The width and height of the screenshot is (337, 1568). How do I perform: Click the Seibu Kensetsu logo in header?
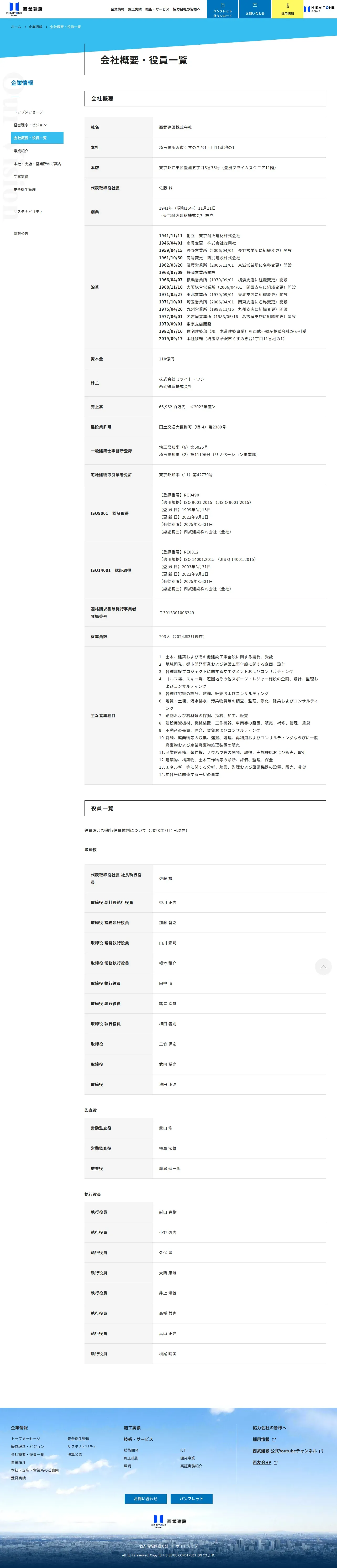(x=24, y=9)
